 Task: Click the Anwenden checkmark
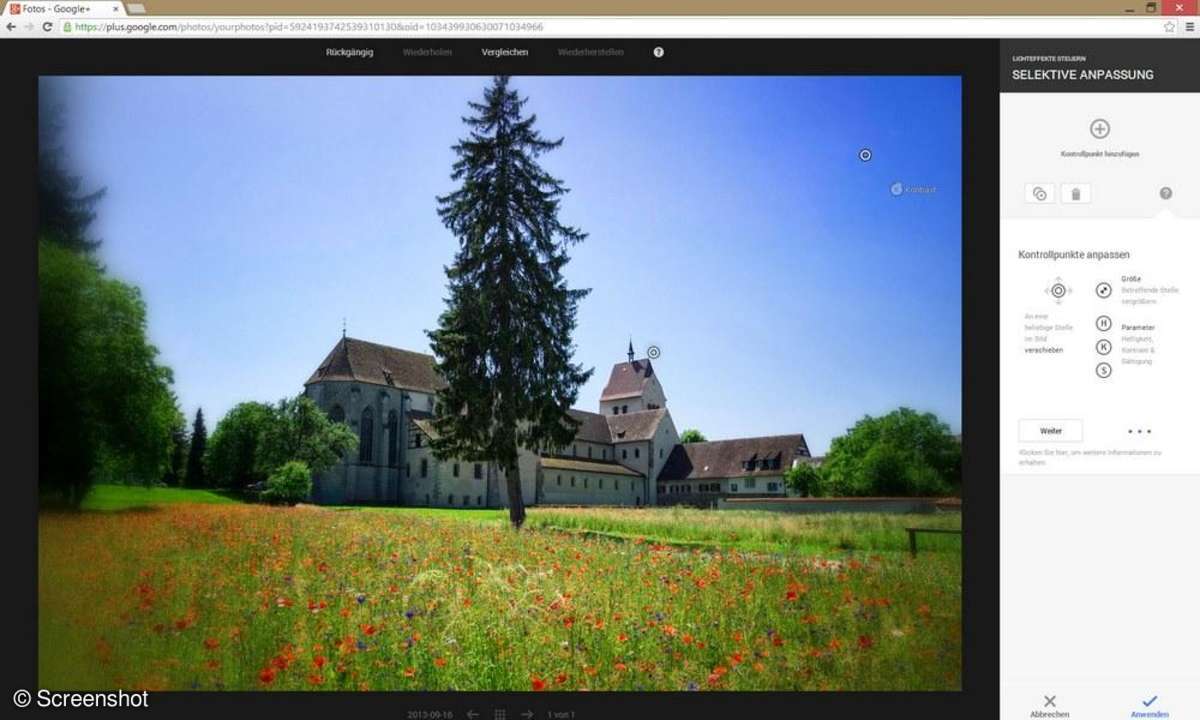1149,701
